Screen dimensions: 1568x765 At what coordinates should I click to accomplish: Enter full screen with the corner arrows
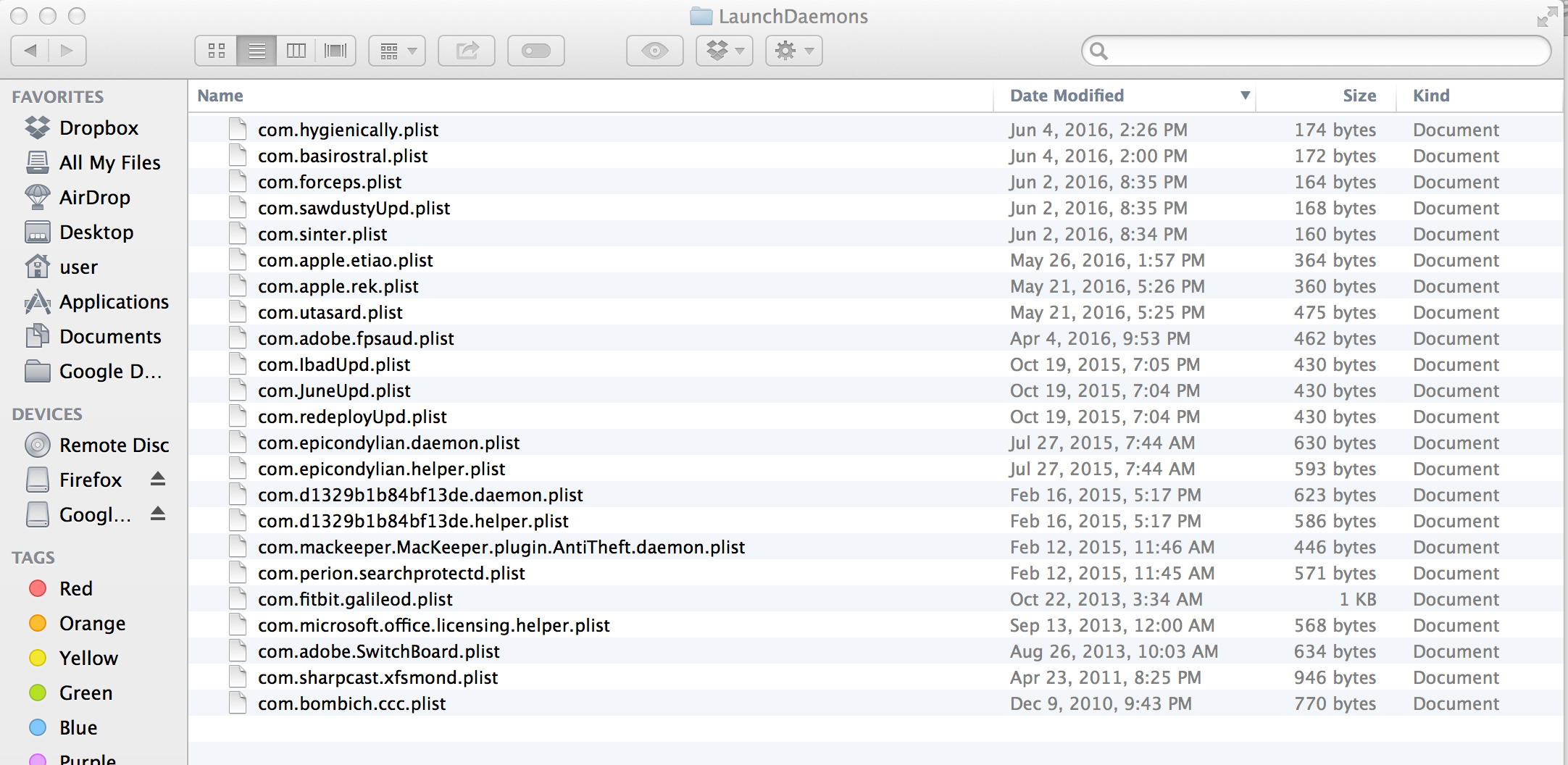(x=1547, y=17)
